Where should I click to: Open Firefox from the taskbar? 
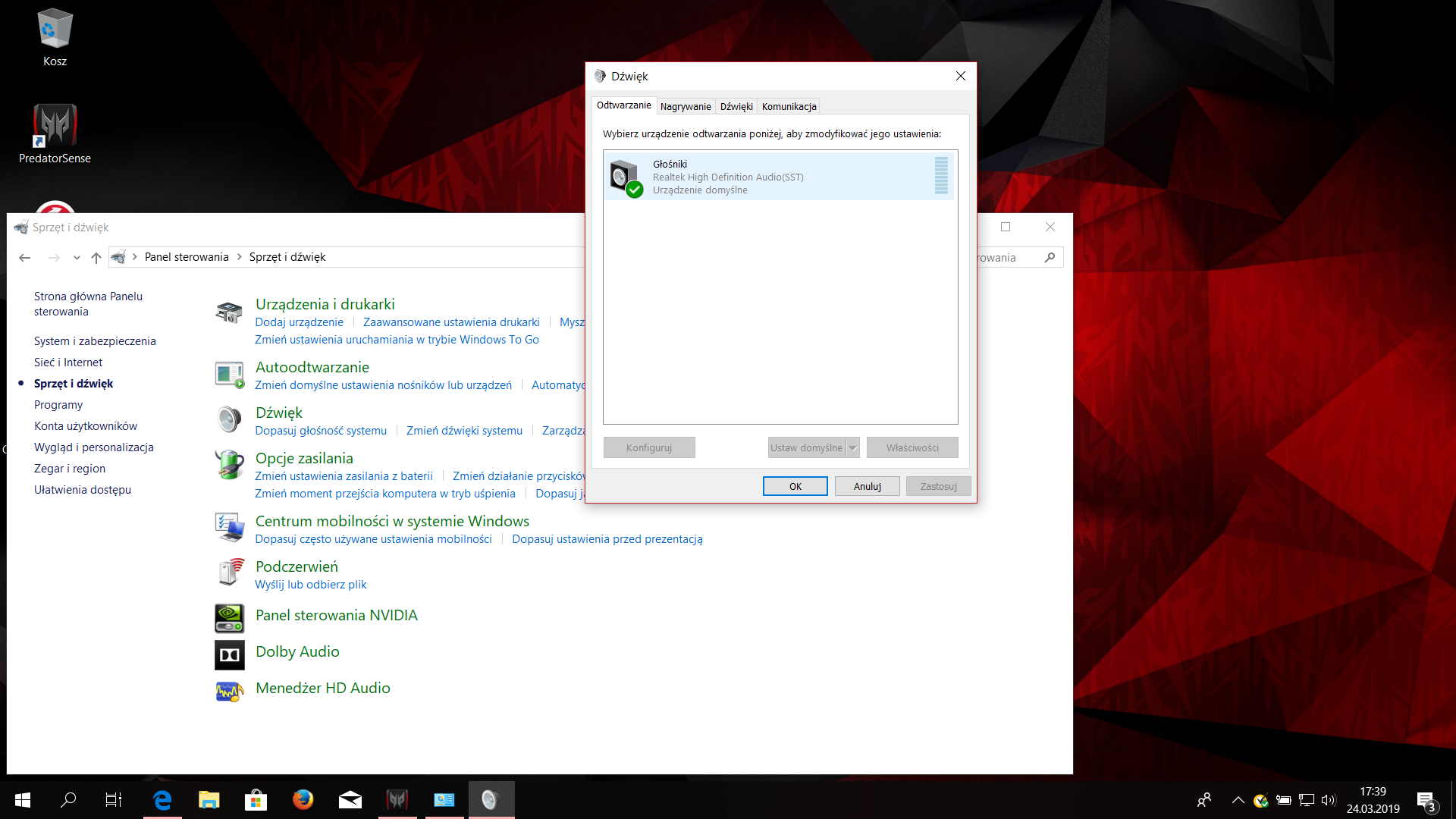pyautogui.click(x=303, y=799)
